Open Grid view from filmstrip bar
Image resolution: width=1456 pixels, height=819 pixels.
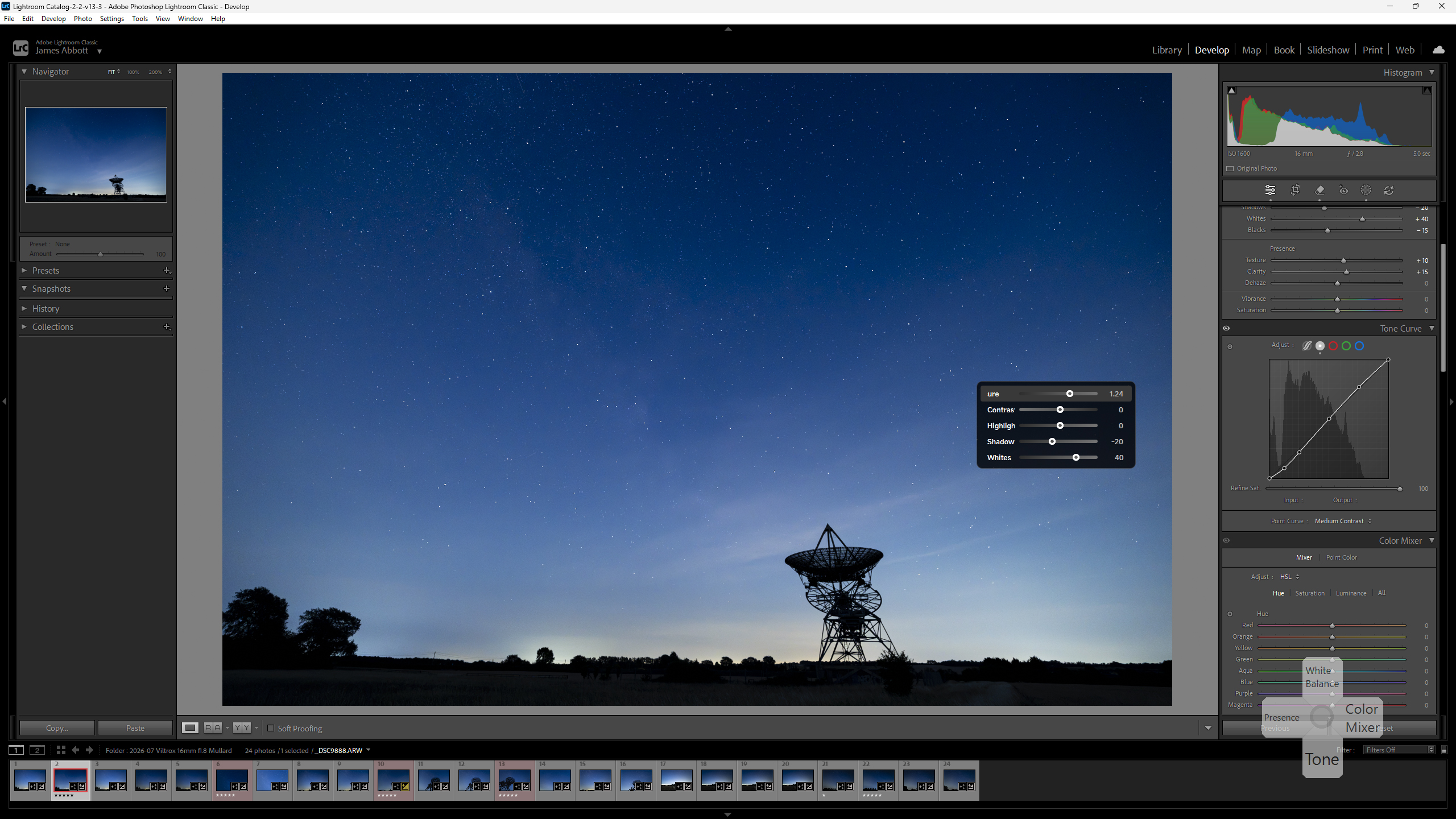pyautogui.click(x=61, y=750)
